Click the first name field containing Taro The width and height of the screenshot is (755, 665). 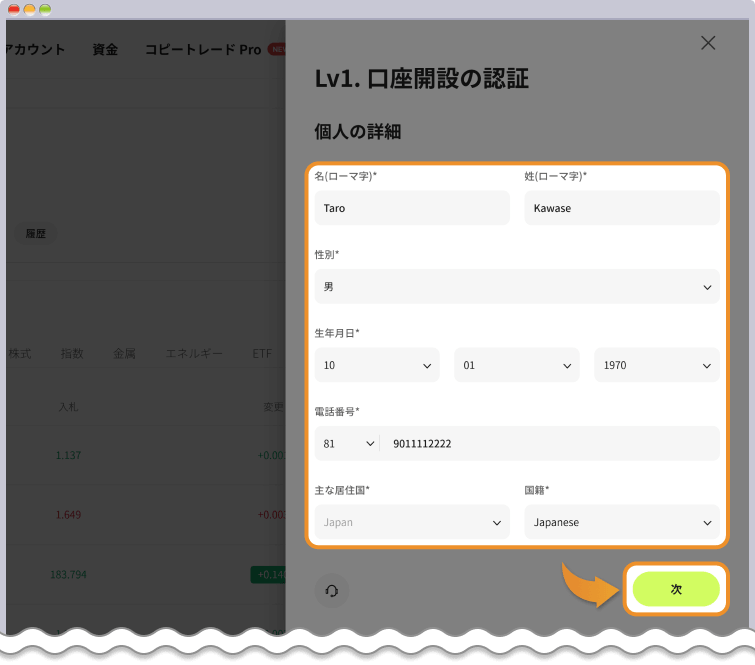point(412,208)
